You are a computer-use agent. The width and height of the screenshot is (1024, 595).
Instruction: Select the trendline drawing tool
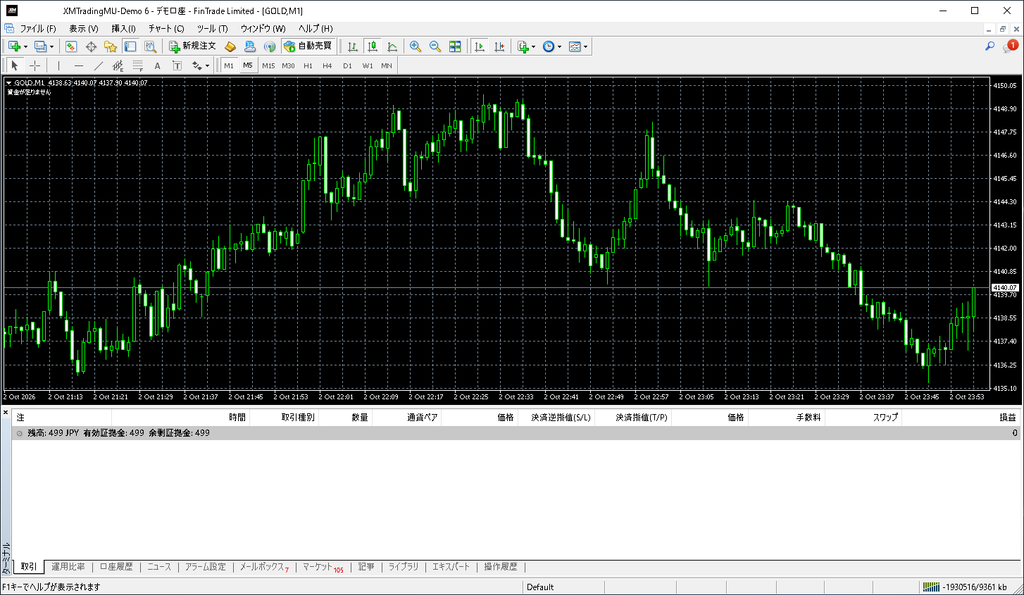pyautogui.click(x=98, y=65)
